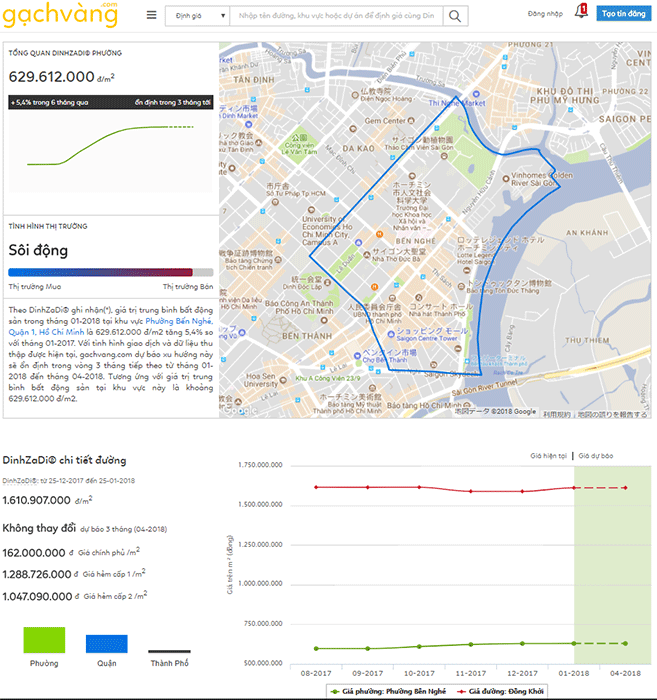Click the gachvàng.com logo

(x=60, y=14)
